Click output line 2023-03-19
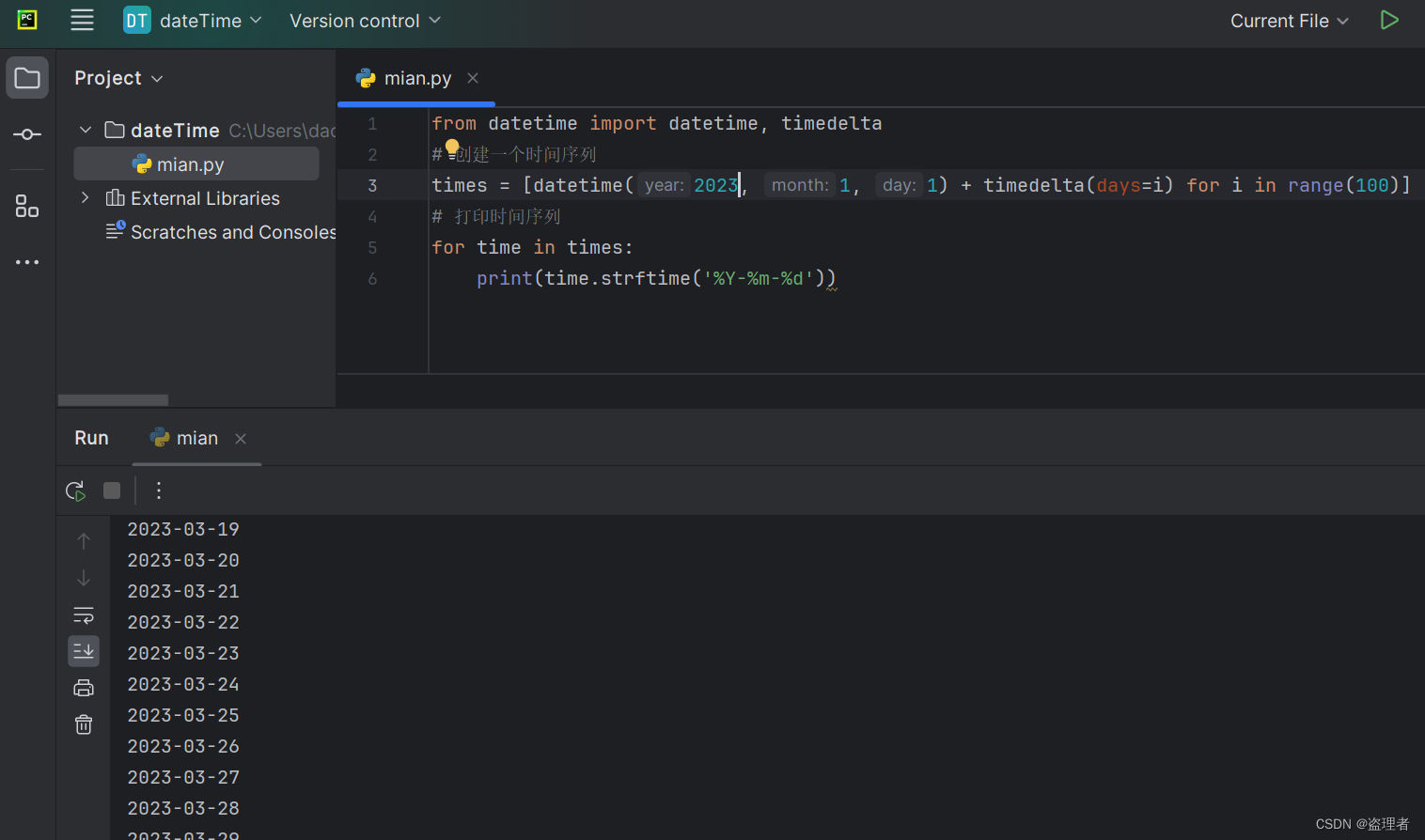 pos(183,529)
